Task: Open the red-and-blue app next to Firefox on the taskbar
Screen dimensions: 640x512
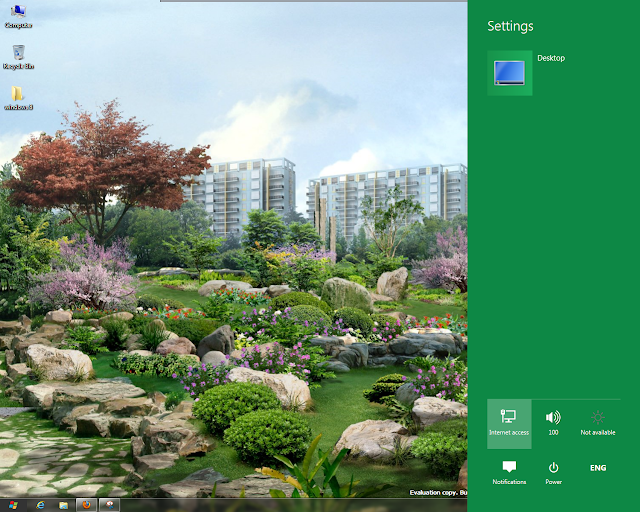Action: click(x=109, y=505)
